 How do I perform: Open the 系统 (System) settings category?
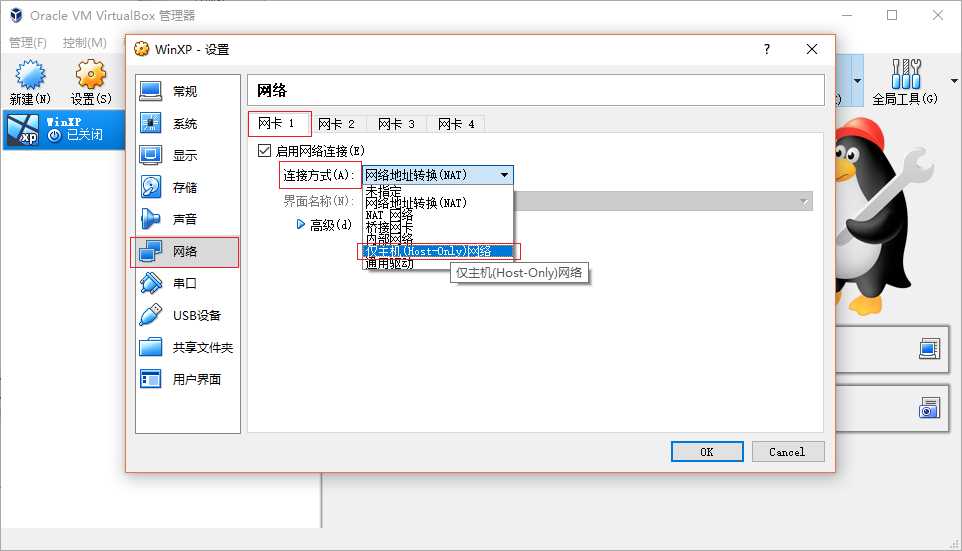click(x=187, y=123)
